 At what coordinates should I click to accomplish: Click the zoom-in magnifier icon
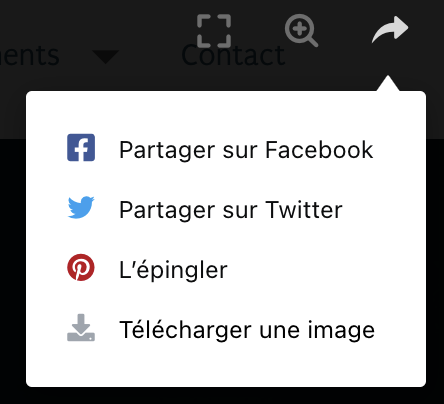pyautogui.click(x=301, y=30)
